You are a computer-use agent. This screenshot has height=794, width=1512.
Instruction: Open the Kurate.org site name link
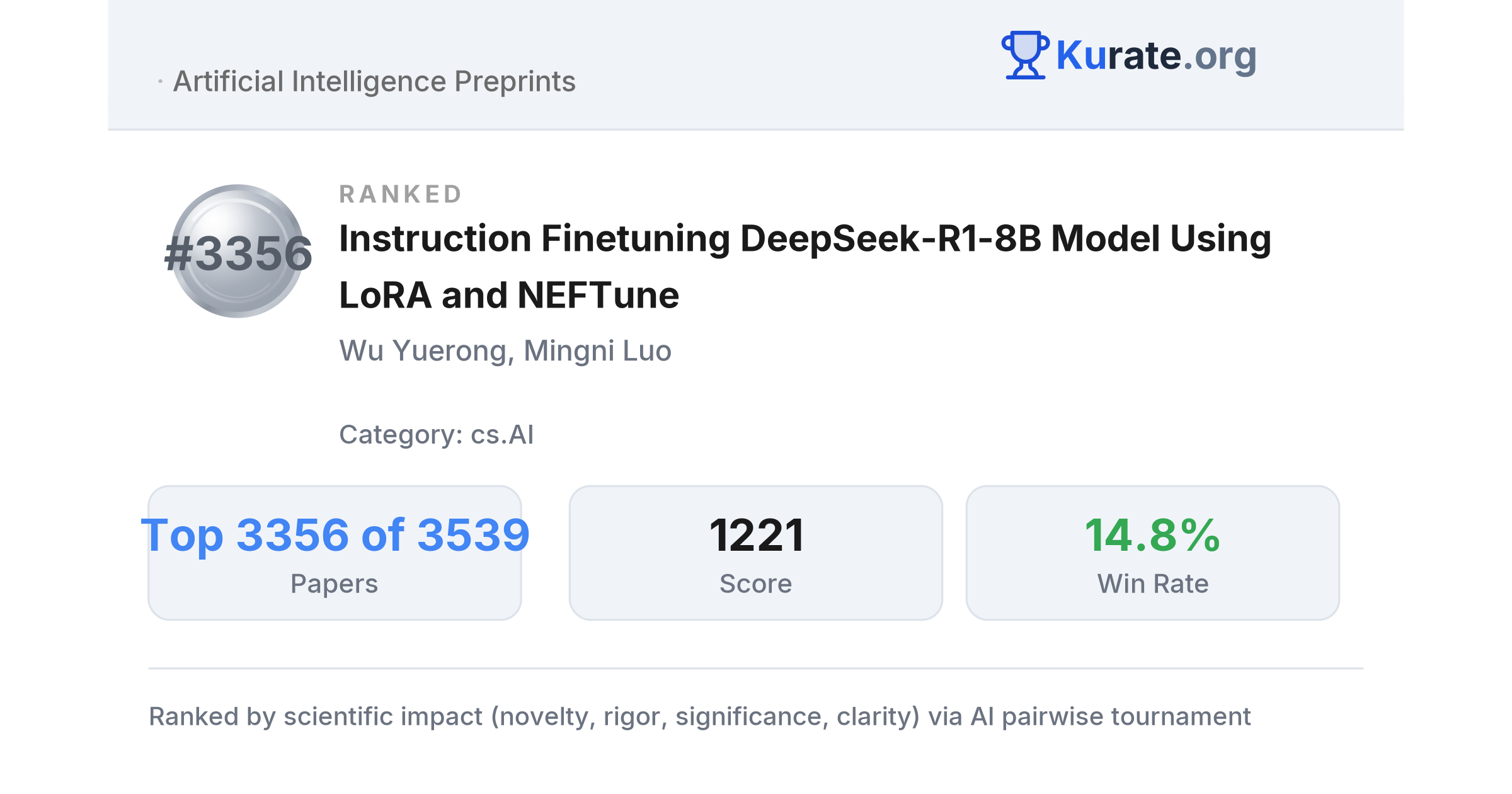point(1156,55)
